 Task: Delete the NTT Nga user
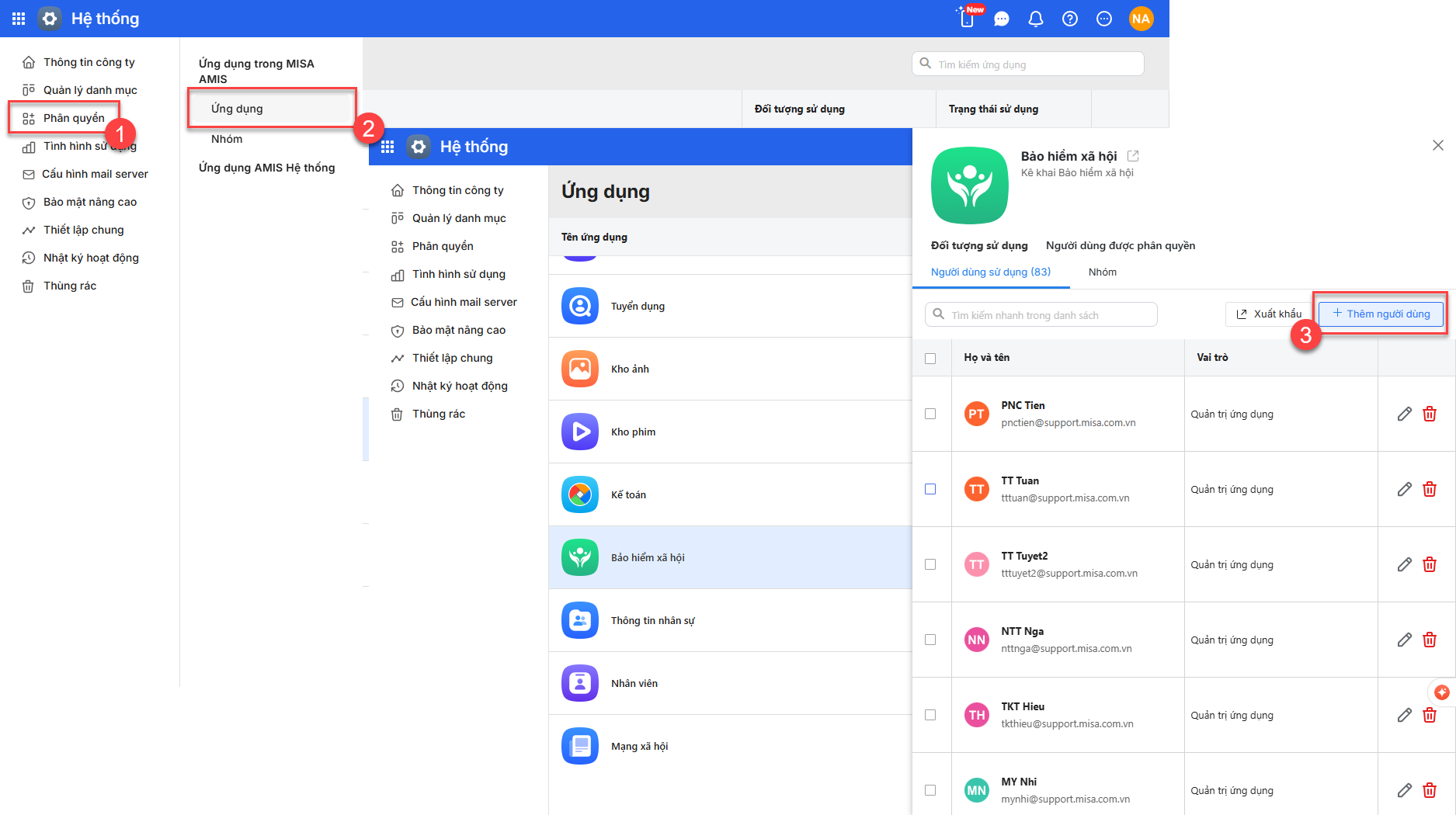1430,640
